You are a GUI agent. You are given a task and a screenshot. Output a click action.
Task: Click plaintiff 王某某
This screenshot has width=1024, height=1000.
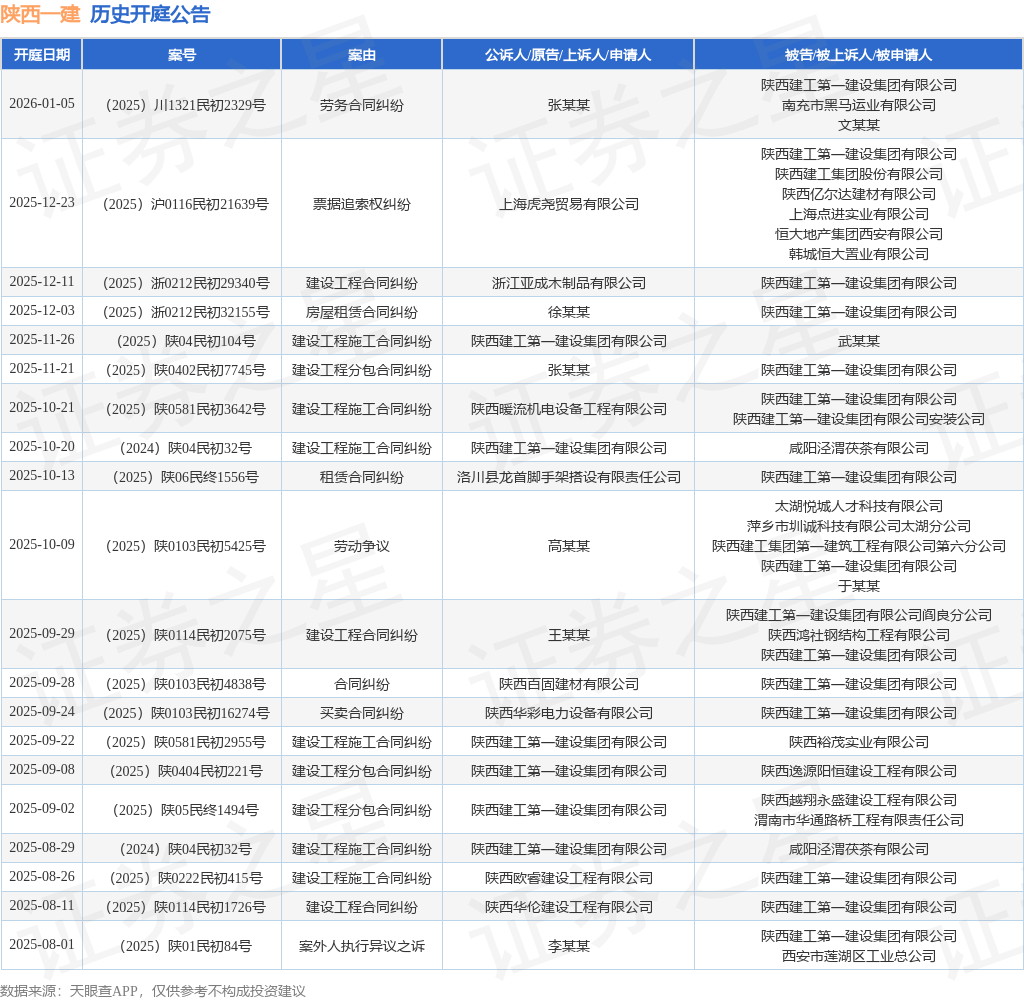tap(569, 635)
